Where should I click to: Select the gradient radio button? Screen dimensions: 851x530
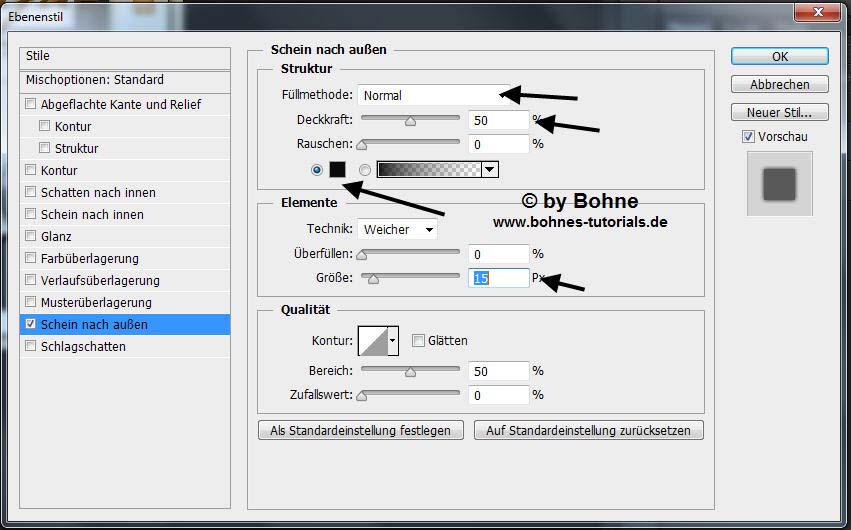[x=364, y=170]
